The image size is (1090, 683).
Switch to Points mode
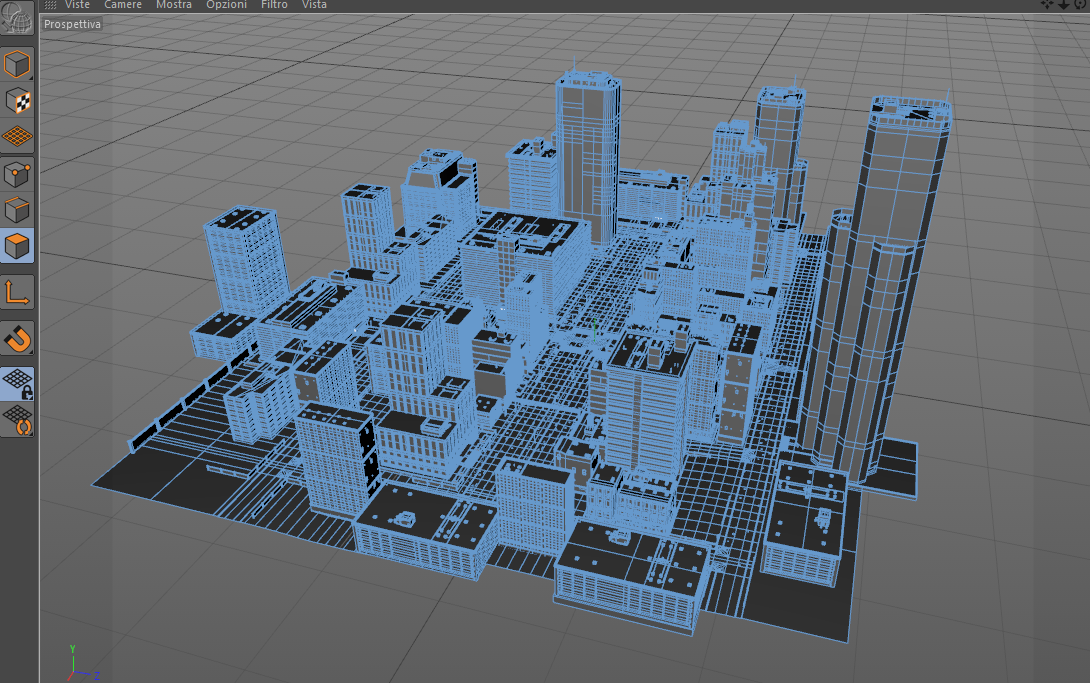17,174
